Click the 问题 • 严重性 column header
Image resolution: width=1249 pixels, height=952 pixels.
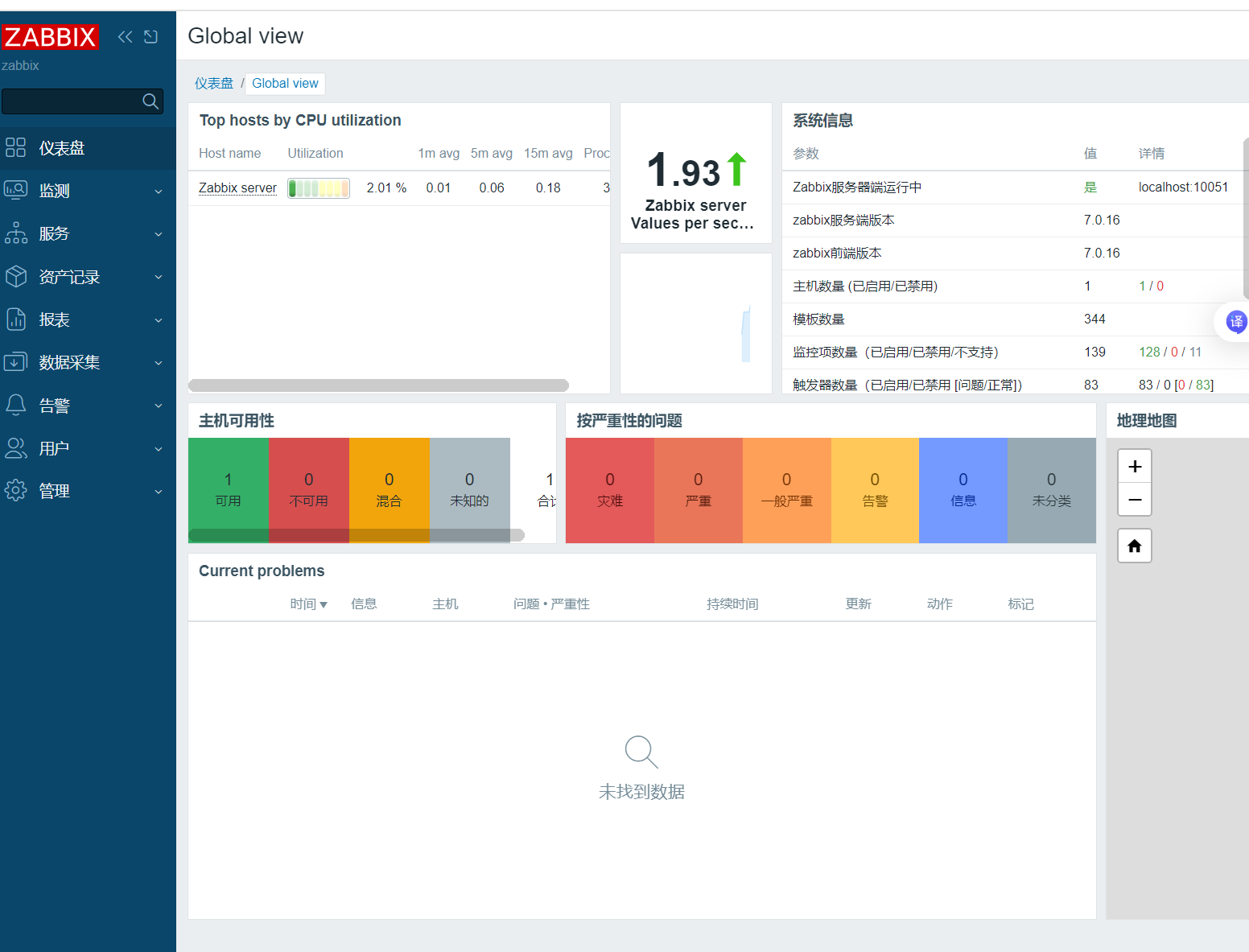tap(551, 604)
